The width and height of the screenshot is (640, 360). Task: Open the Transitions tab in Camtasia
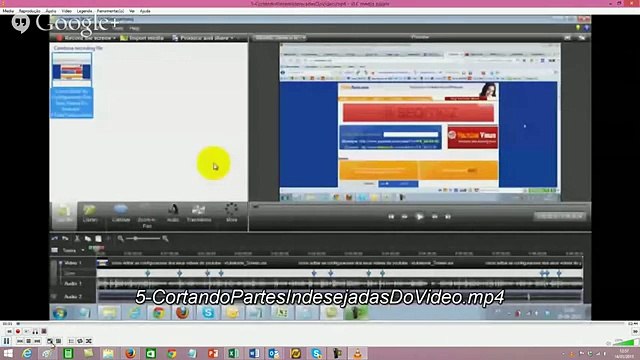199,213
